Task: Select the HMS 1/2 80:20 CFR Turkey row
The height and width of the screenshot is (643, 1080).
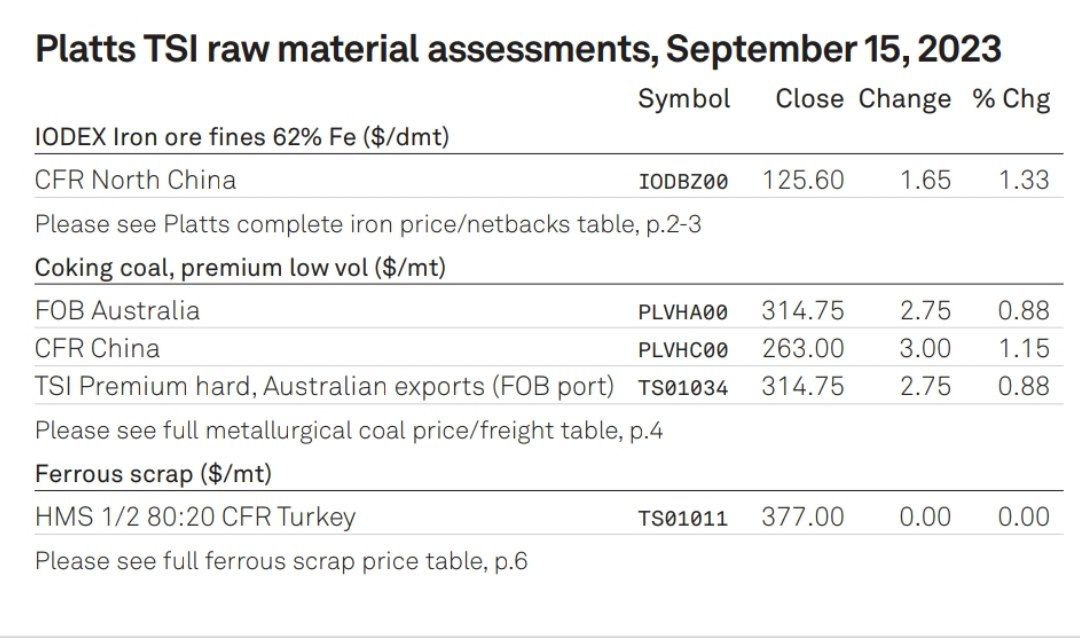Action: click(x=548, y=517)
